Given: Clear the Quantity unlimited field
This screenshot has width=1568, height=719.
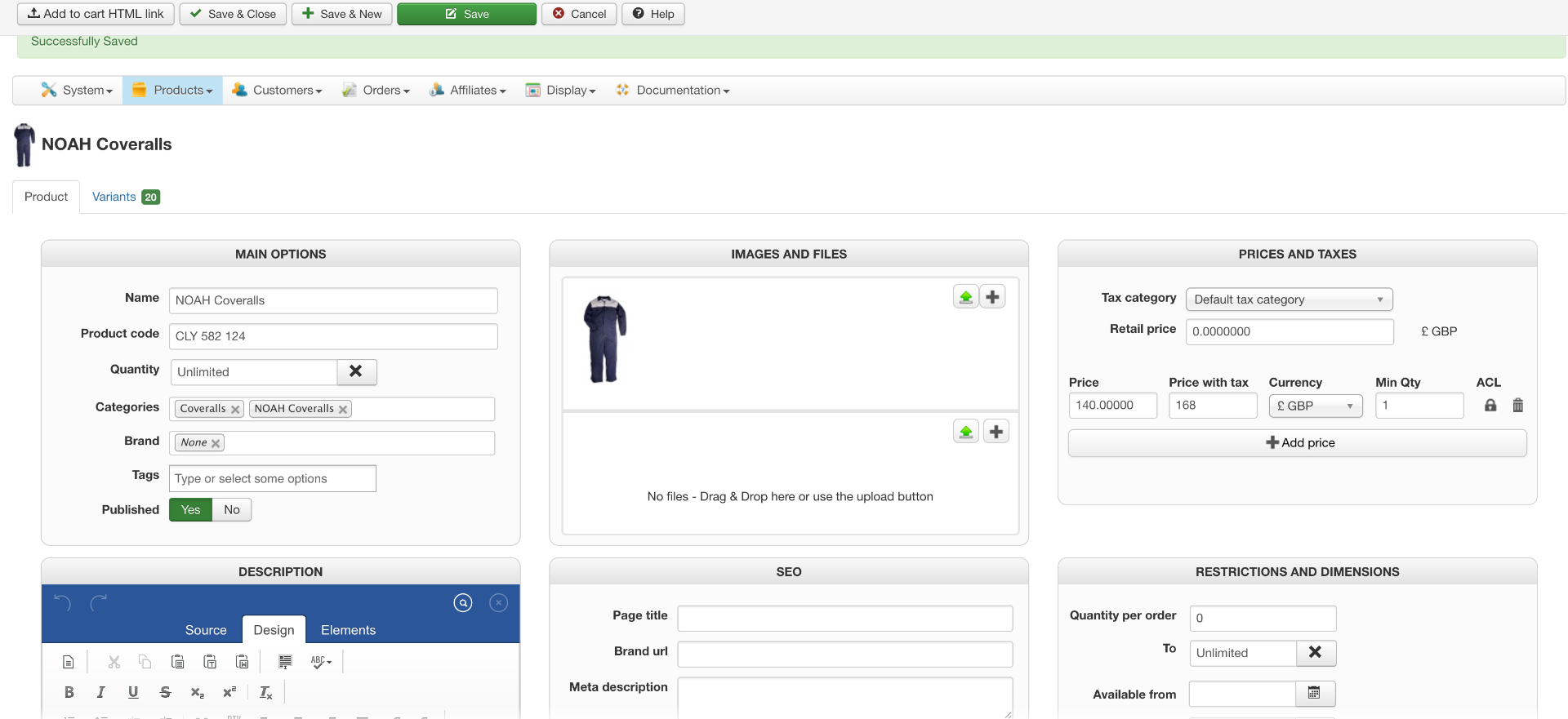Looking at the screenshot, I should click(356, 372).
